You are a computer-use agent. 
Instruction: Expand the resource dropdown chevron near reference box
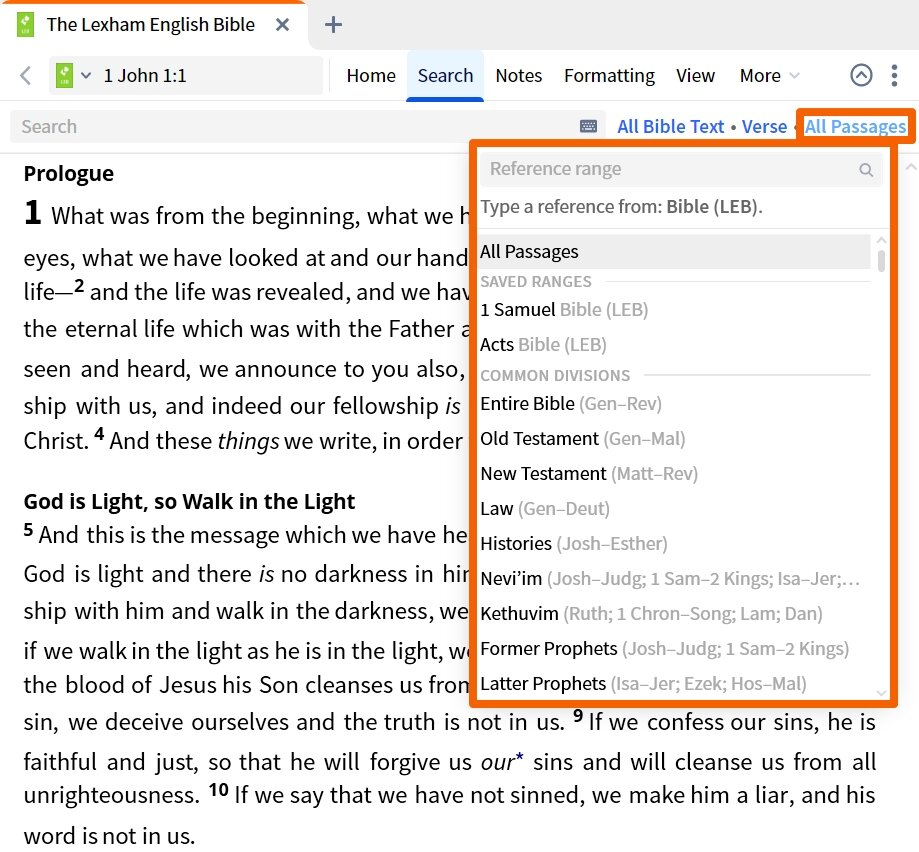pos(86,76)
